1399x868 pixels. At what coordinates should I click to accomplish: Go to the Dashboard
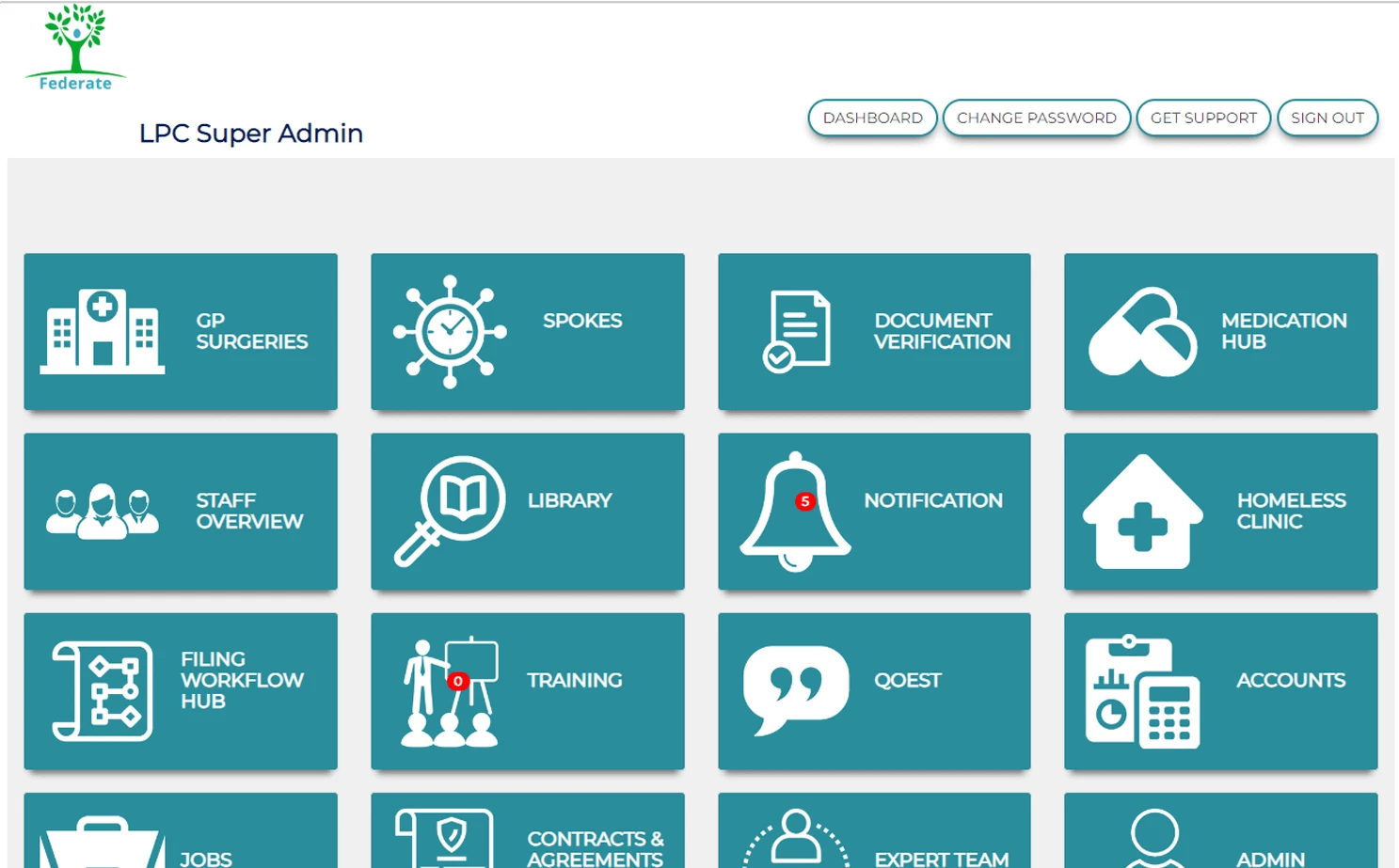click(x=871, y=118)
